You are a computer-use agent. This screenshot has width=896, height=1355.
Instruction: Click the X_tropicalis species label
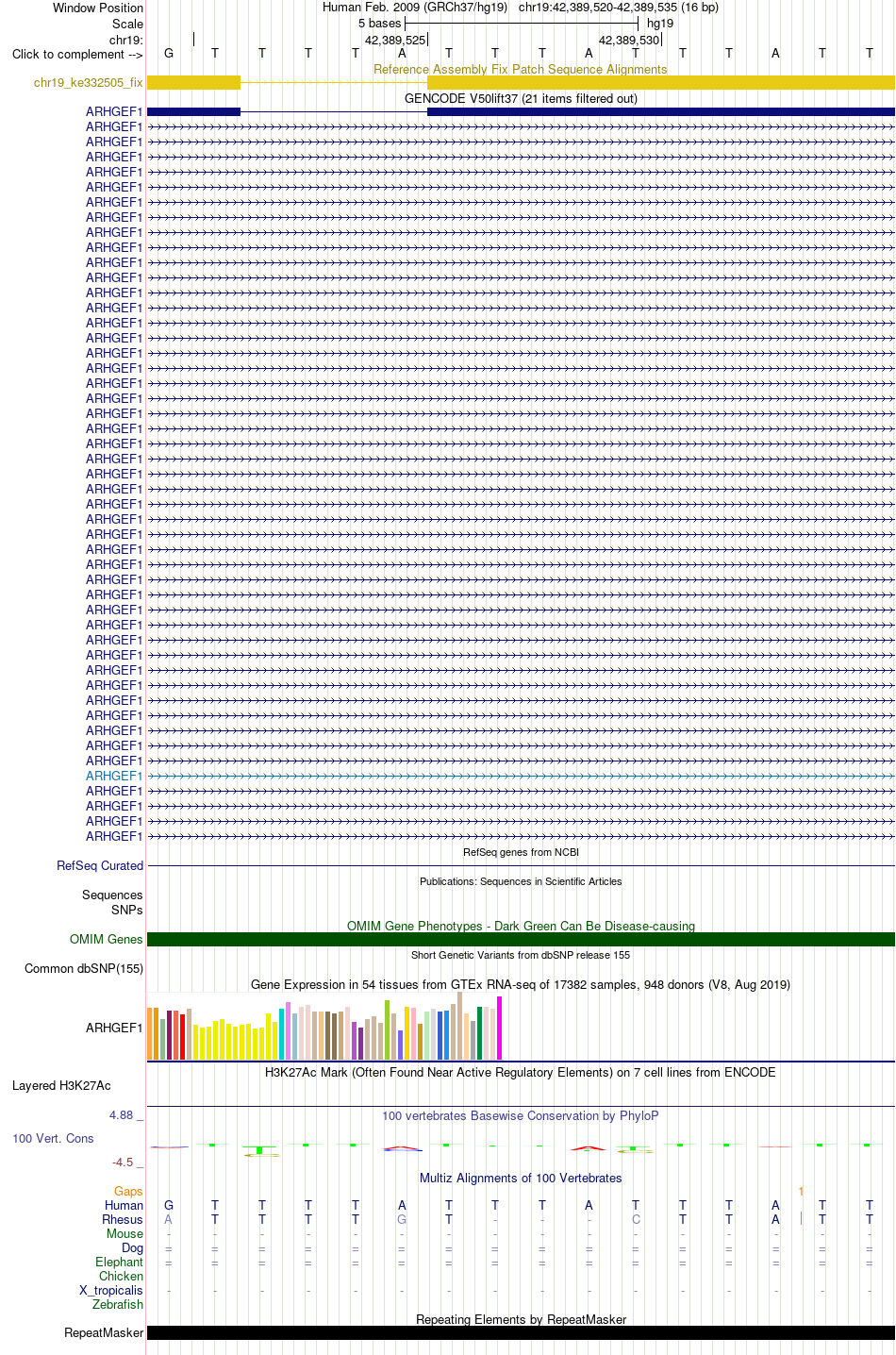[x=111, y=1291]
